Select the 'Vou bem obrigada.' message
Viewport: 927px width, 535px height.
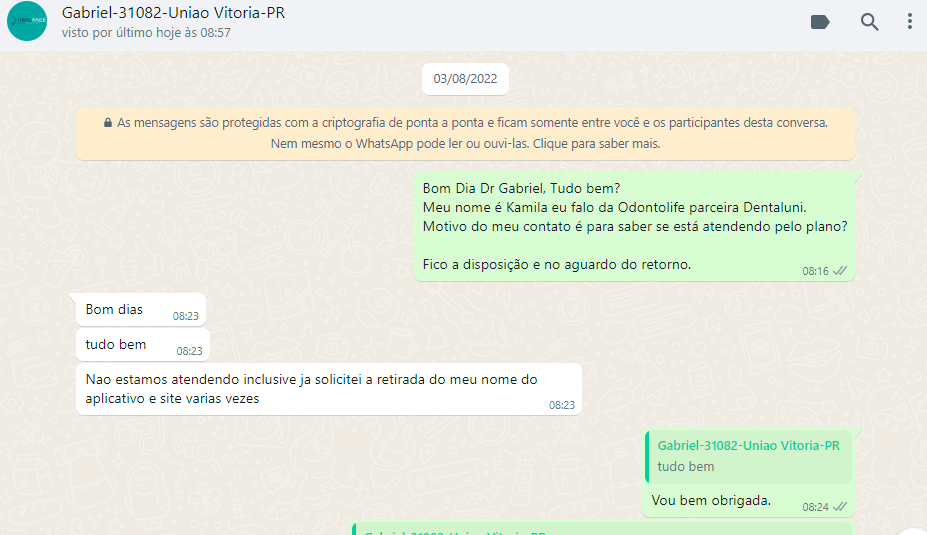[x=748, y=474]
